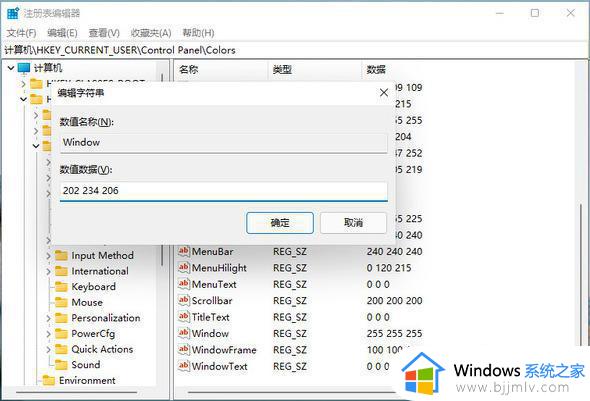Click the Keyboard folder icon
Viewport: 590px width, 401px height.
point(61,287)
